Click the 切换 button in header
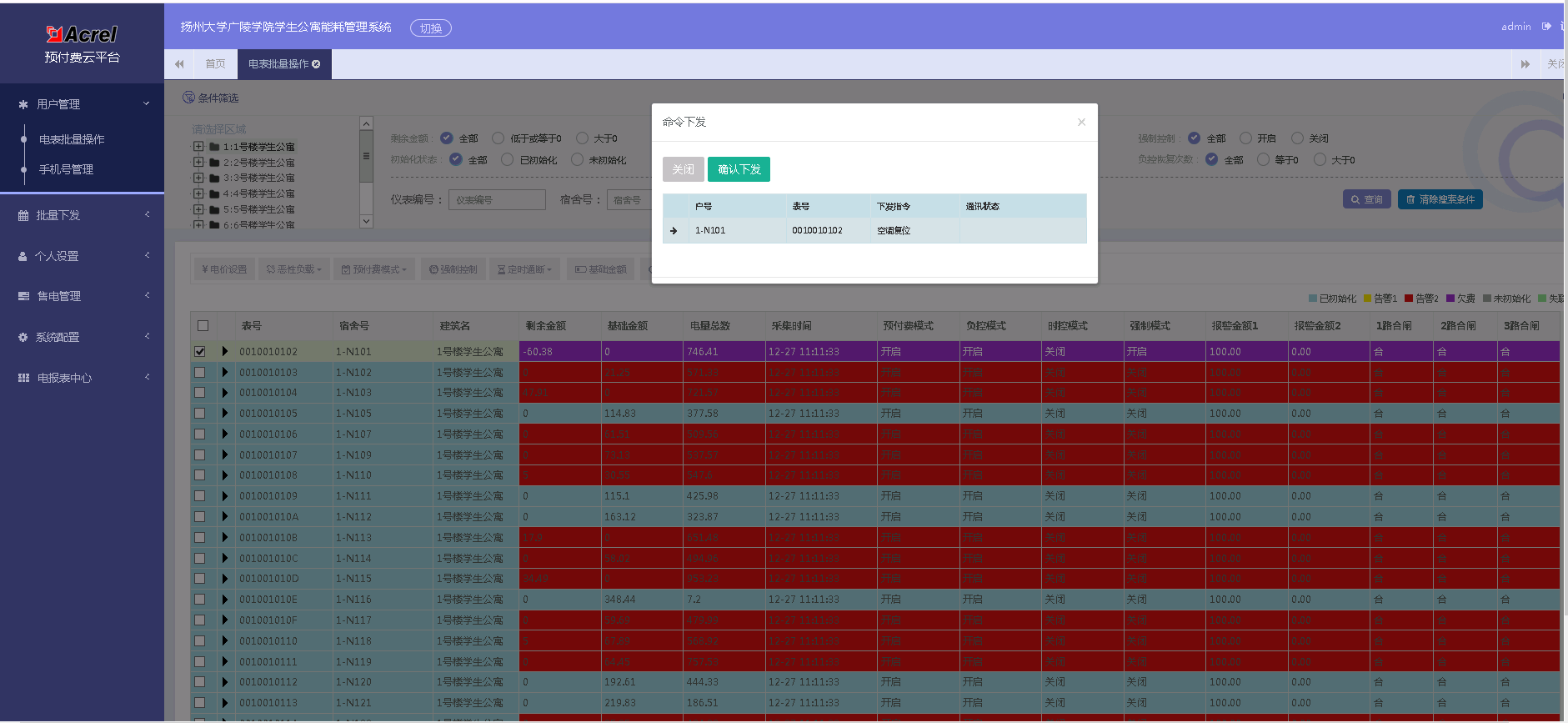Image resolution: width=1568 pixels, height=723 pixels. click(431, 28)
